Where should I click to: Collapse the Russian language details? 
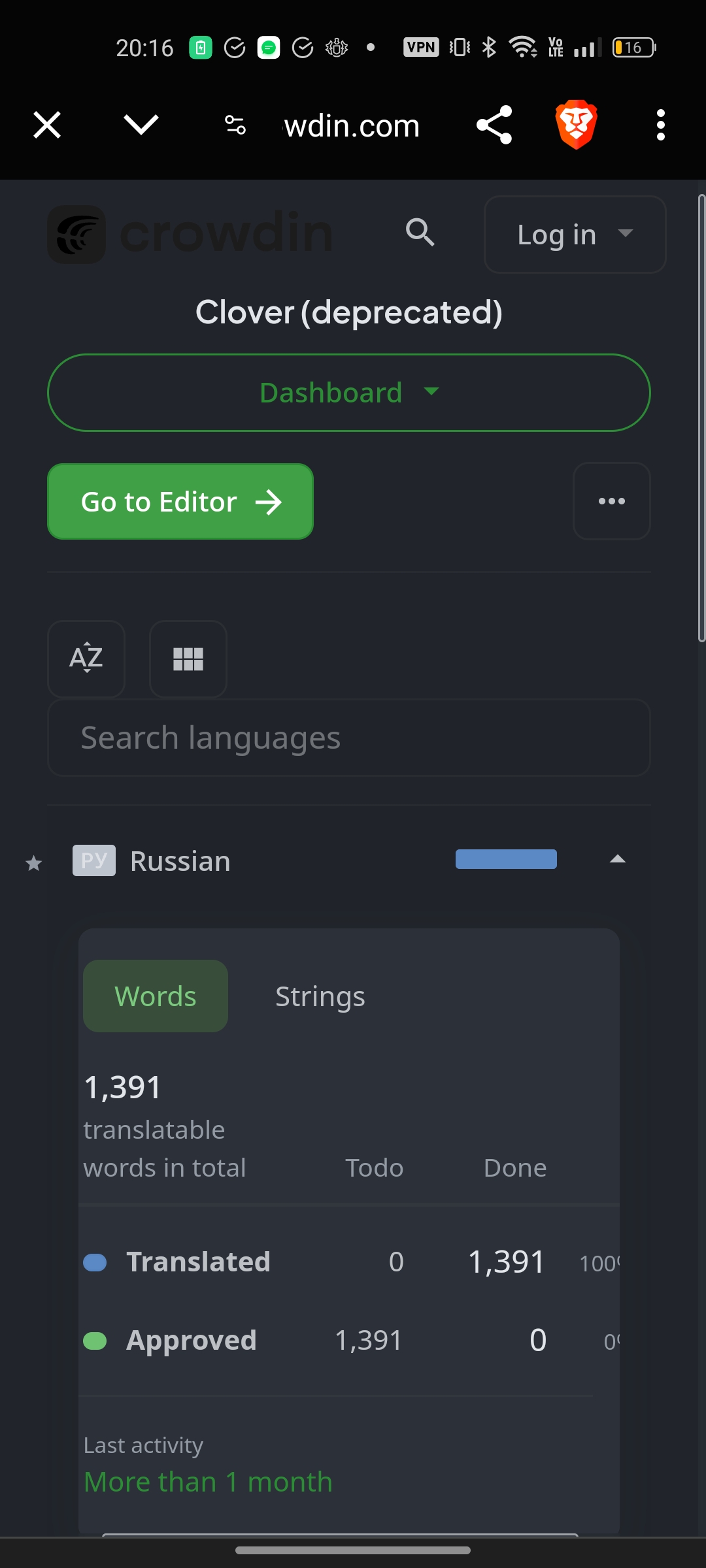(617, 860)
